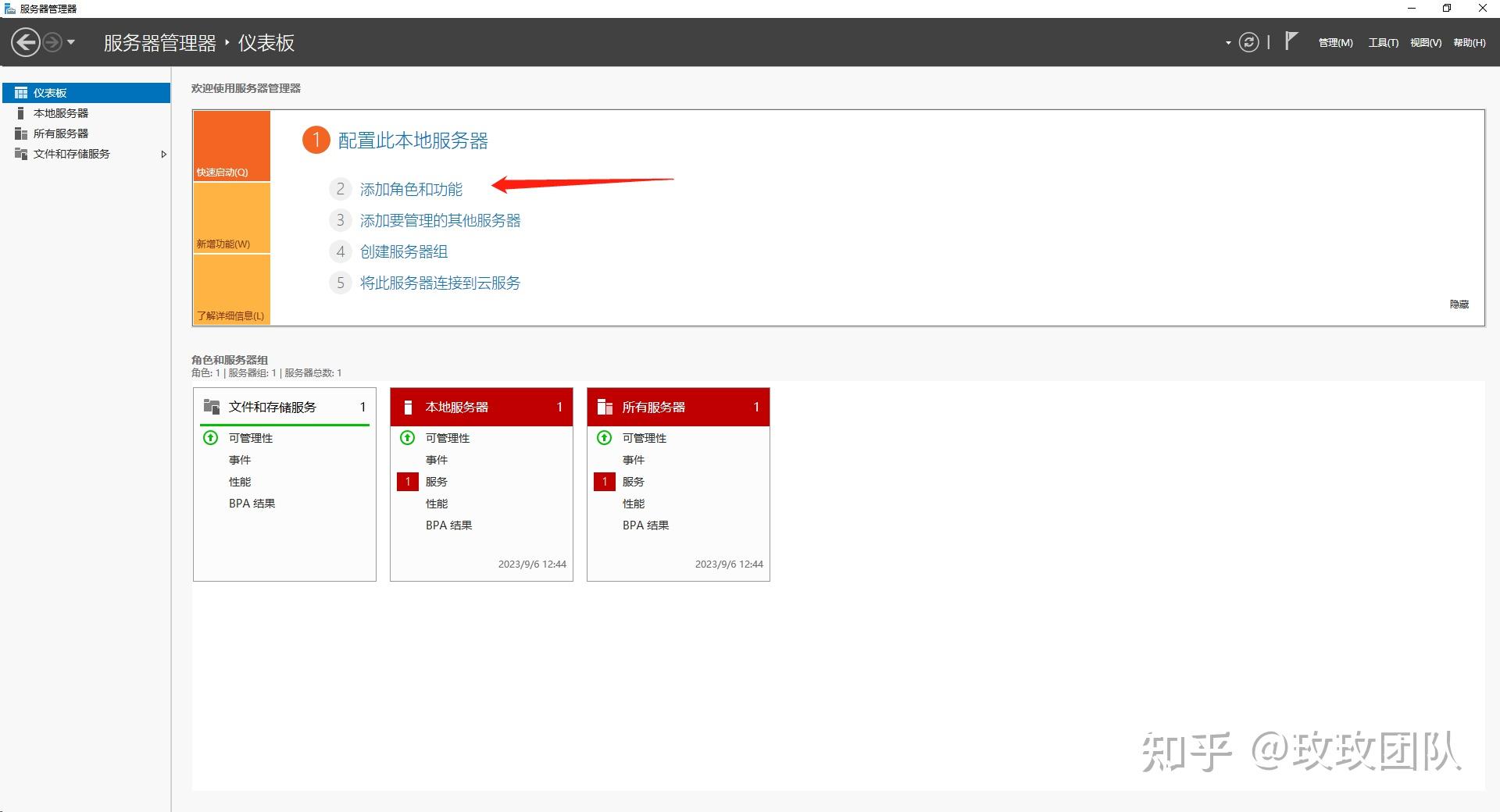The width and height of the screenshot is (1500, 812).
Task: Switch to the 新增功能(W) tab
Action: 231,218
